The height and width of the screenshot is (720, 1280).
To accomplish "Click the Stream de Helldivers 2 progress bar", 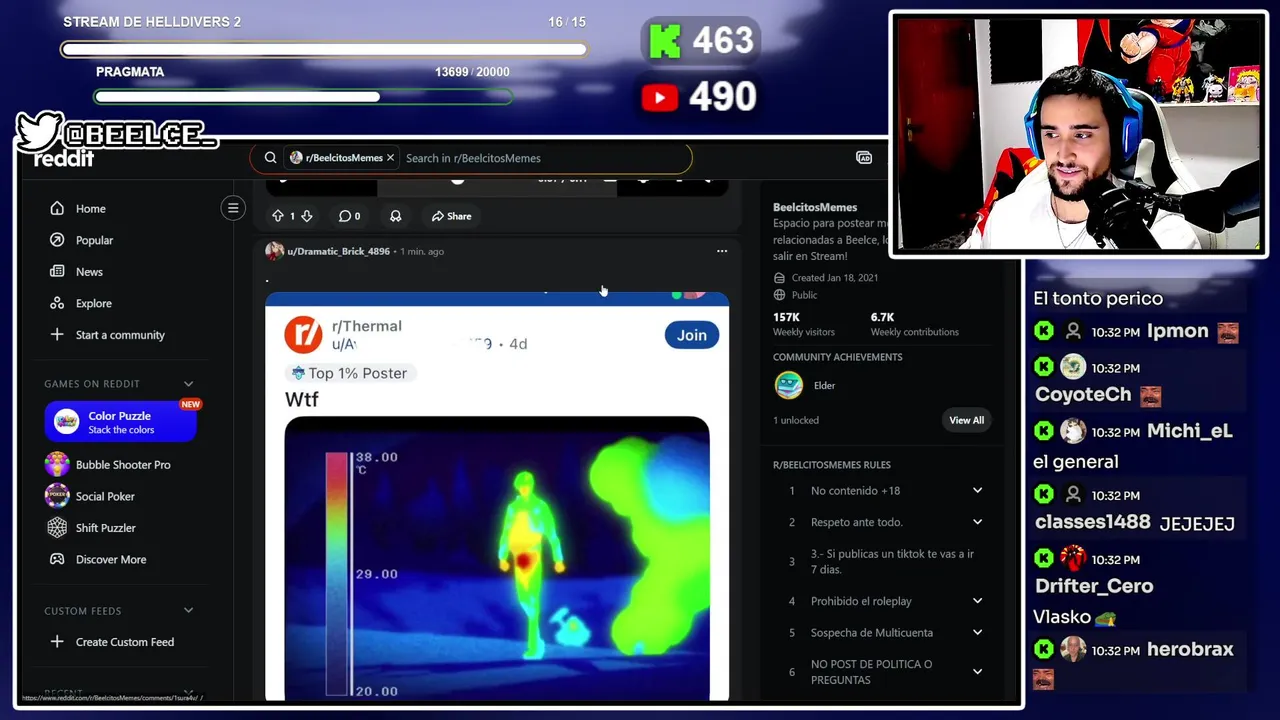I will click(x=324, y=49).
